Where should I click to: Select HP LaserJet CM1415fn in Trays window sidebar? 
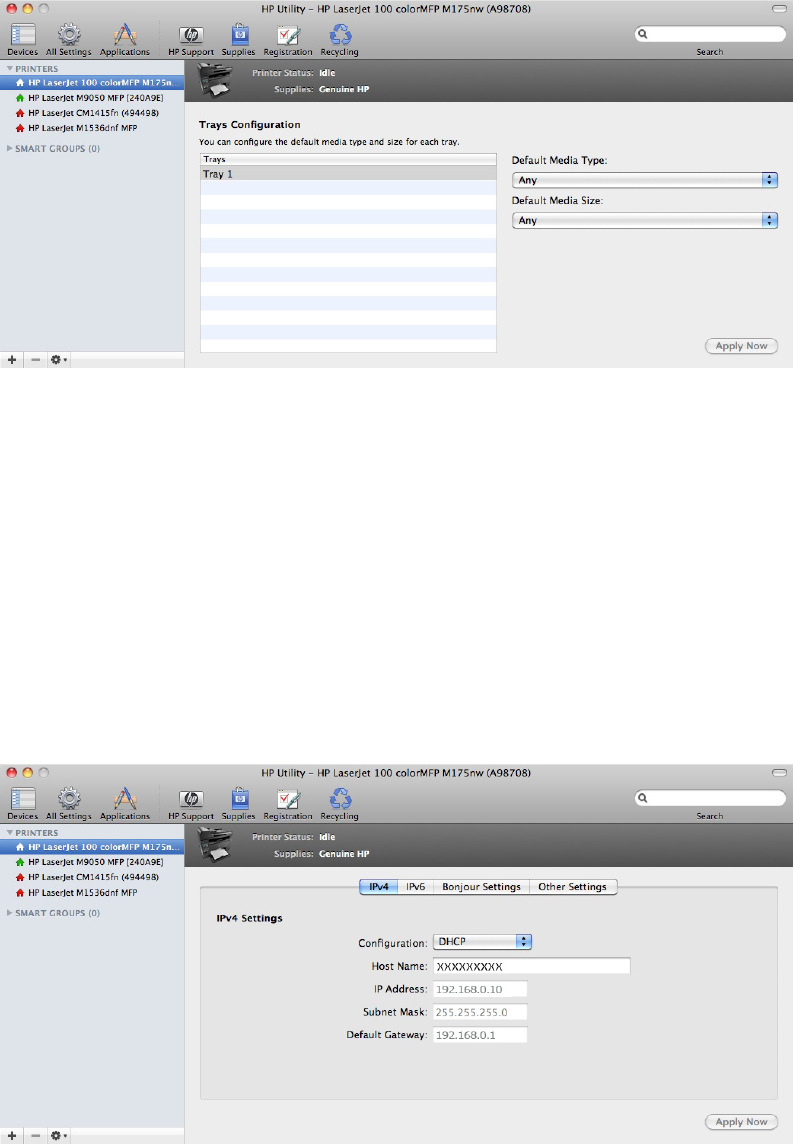[x=92, y=113]
